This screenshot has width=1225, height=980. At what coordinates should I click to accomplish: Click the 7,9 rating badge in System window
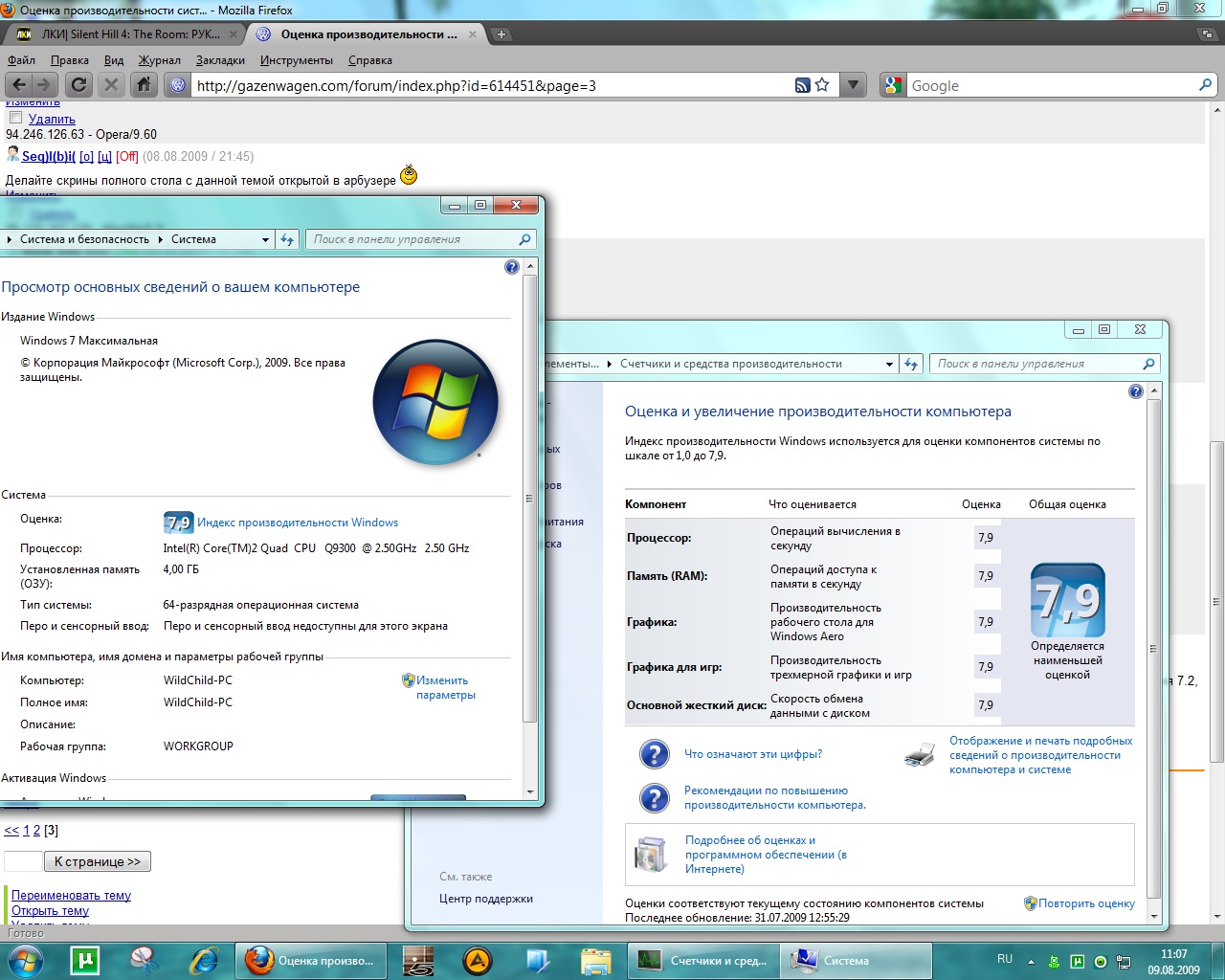pos(178,523)
